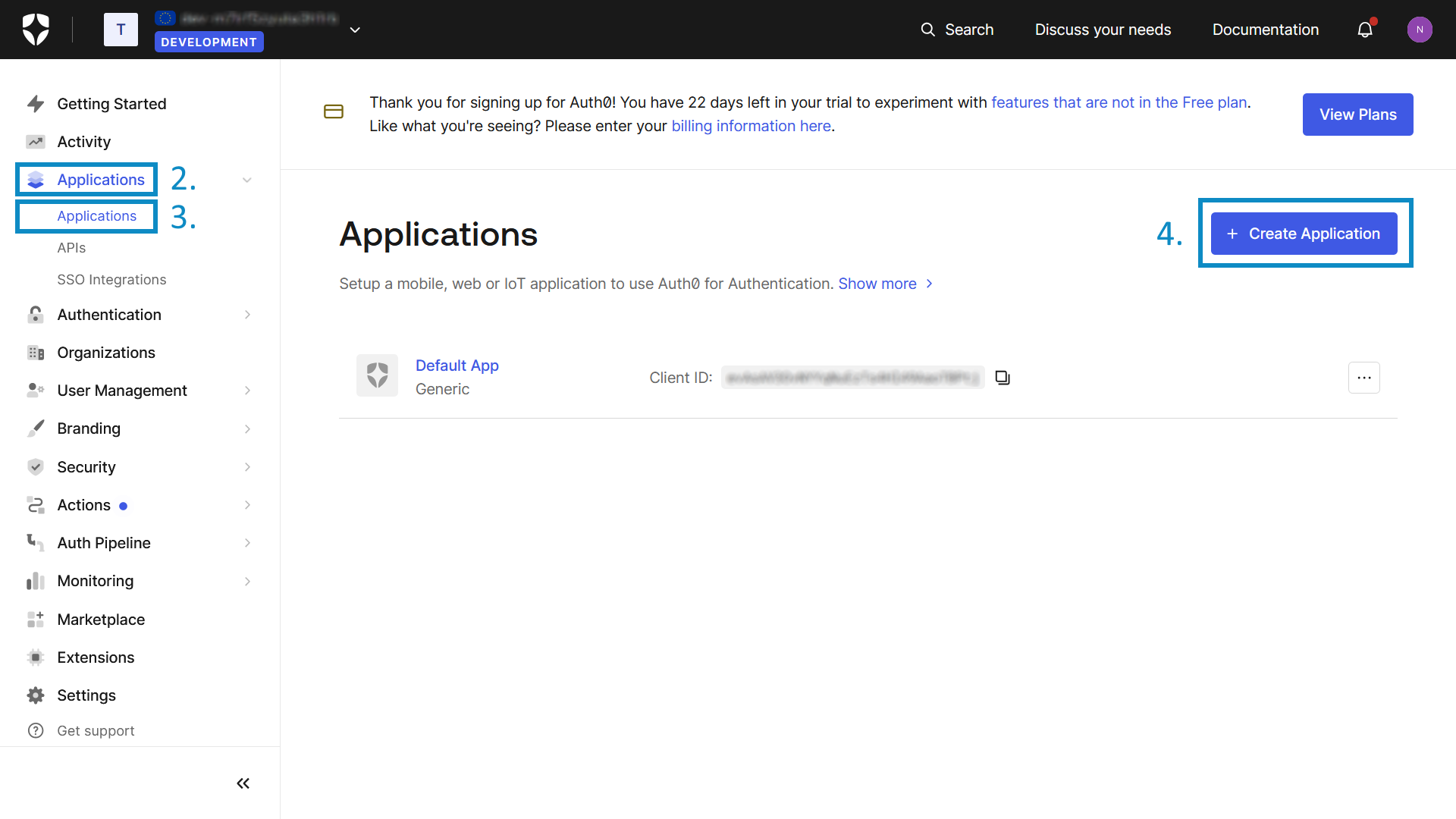The width and height of the screenshot is (1456, 819).
Task: Expand the Auth Pipeline chevron
Action: [247, 543]
